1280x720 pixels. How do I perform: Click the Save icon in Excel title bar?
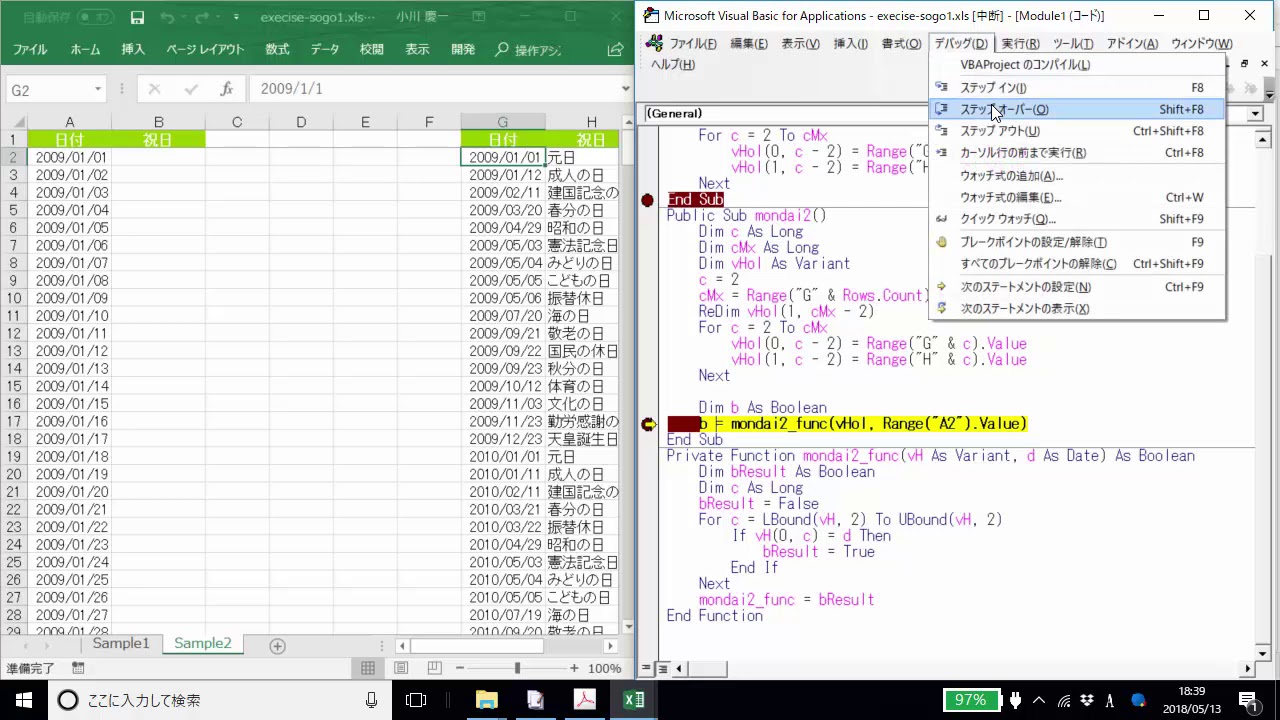[x=137, y=17]
